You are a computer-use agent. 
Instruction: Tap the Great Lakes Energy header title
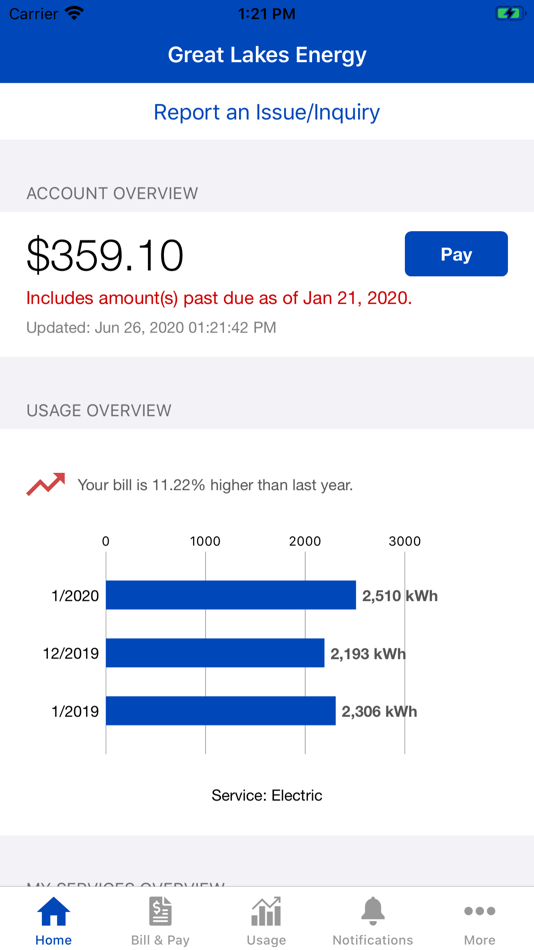(267, 55)
